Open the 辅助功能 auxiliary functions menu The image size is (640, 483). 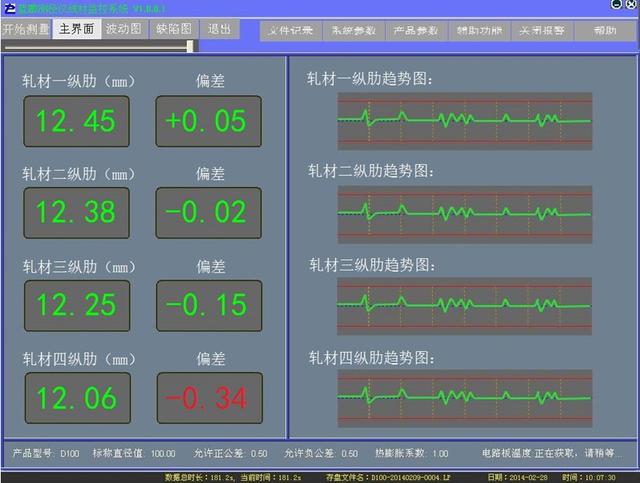pyautogui.click(x=479, y=31)
